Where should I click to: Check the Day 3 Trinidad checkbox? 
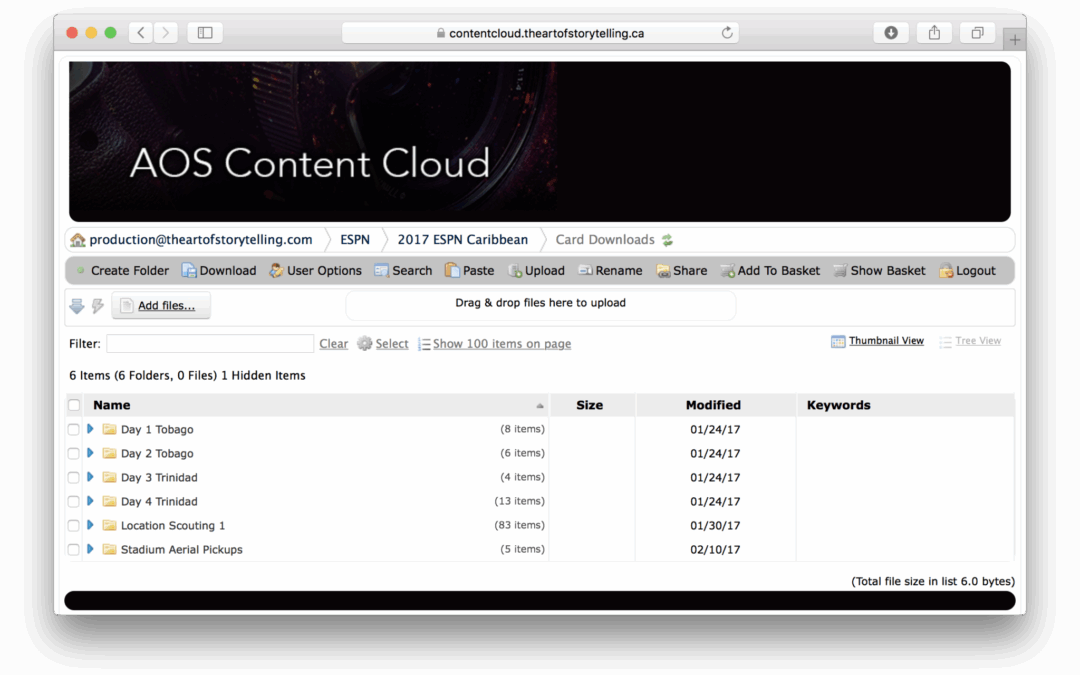click(x=73, y=477)
